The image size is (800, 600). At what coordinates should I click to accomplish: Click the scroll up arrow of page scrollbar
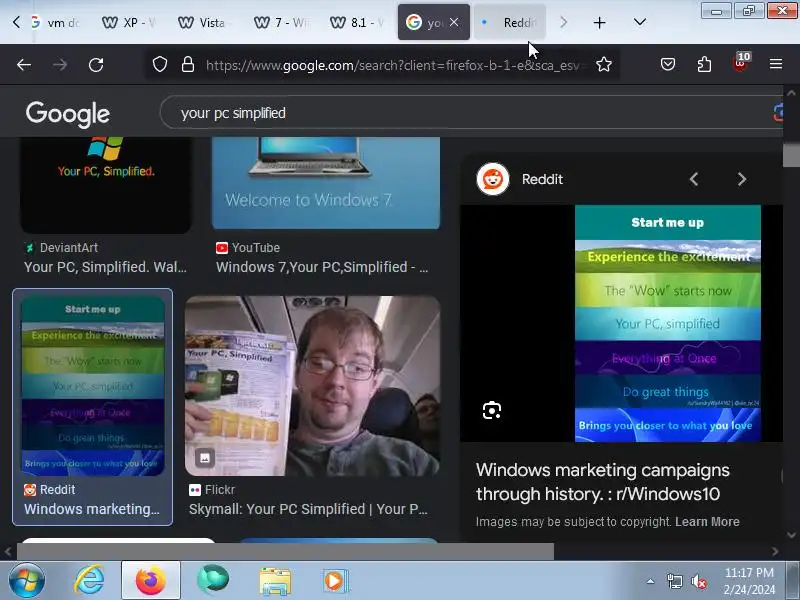point(791,93)
